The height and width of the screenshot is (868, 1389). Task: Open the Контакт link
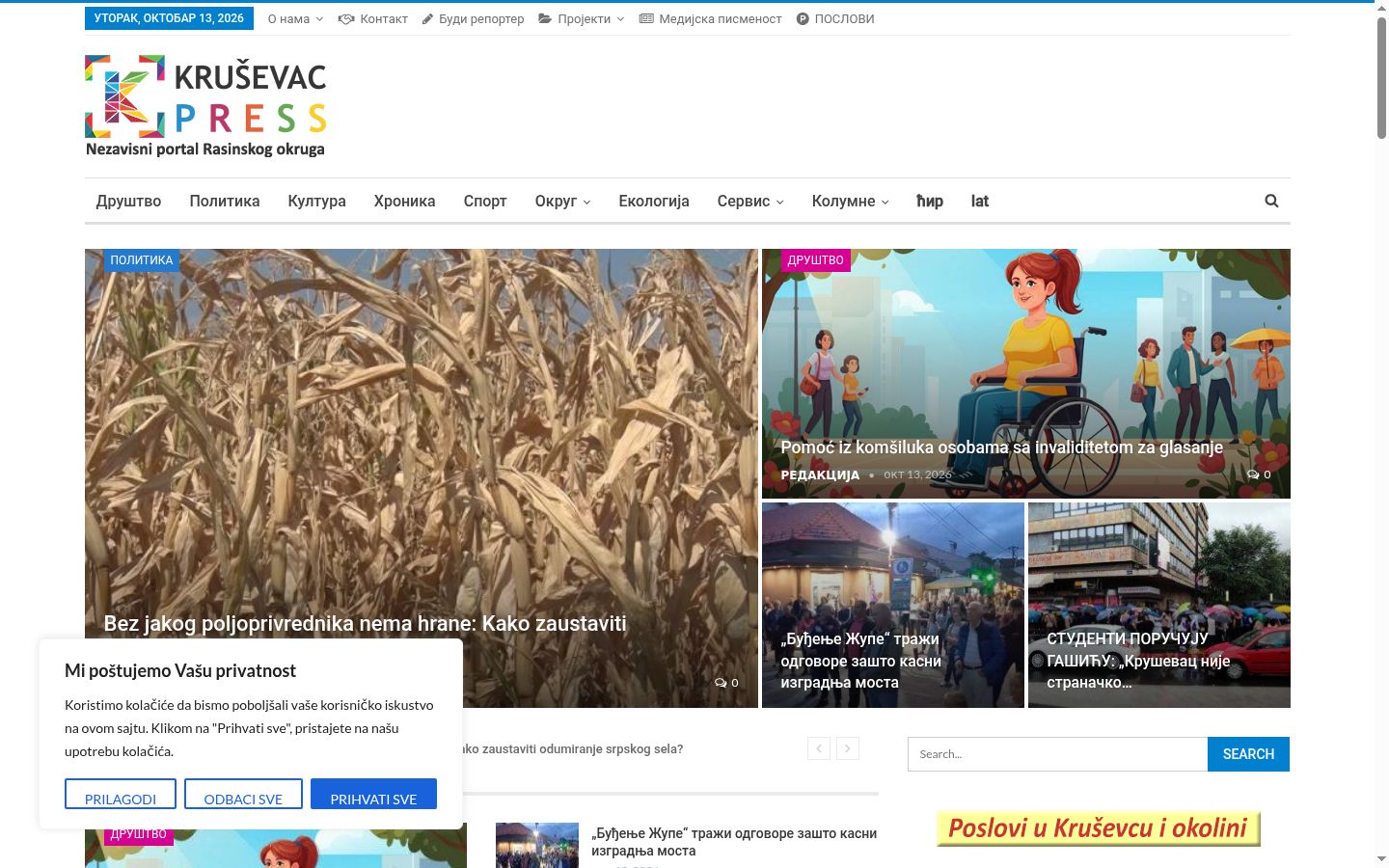[373, 18]
